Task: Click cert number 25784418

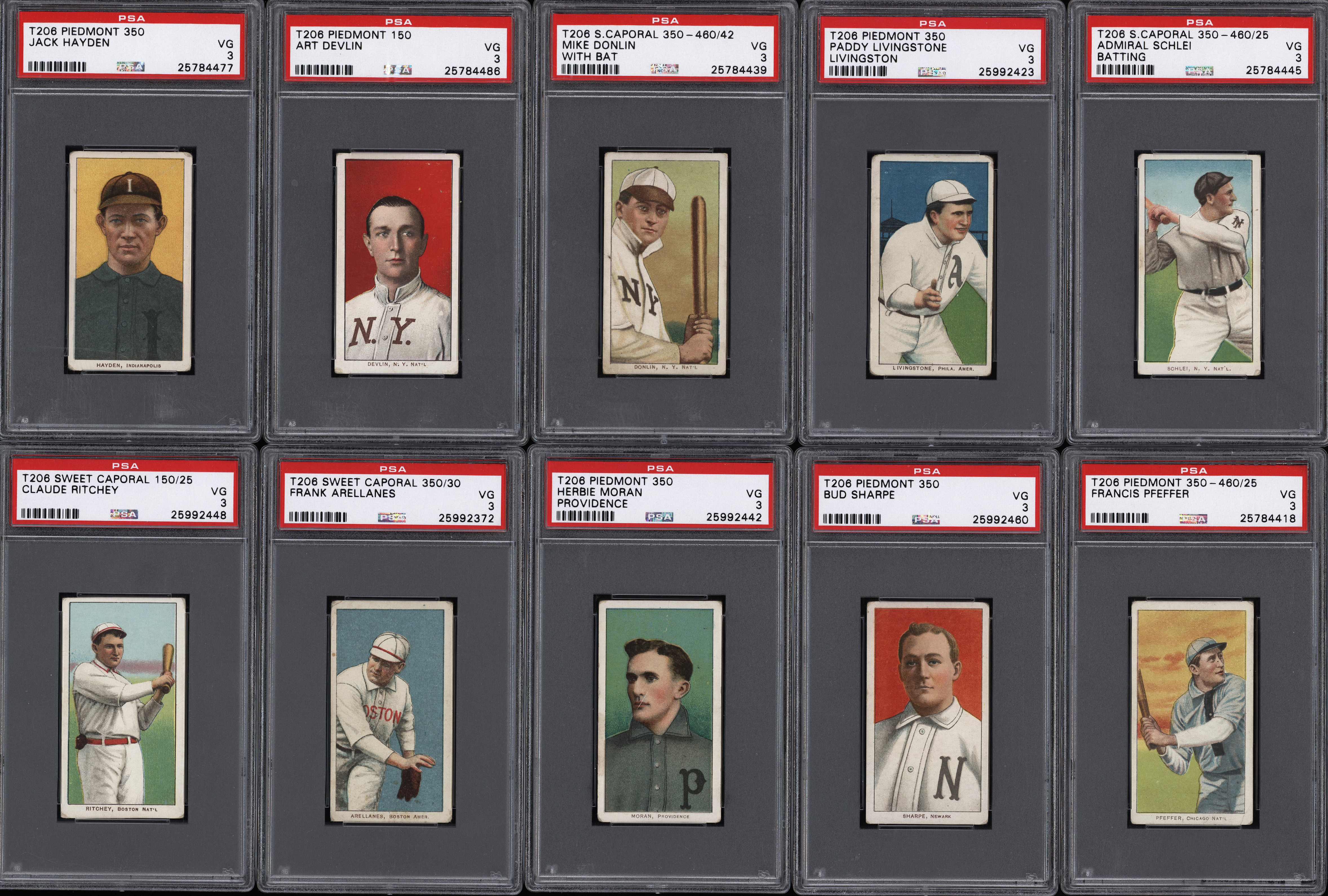Action: 1267,518
